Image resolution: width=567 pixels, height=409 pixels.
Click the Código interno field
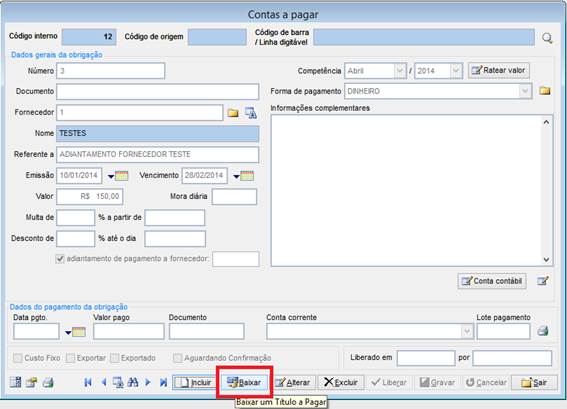89,37
